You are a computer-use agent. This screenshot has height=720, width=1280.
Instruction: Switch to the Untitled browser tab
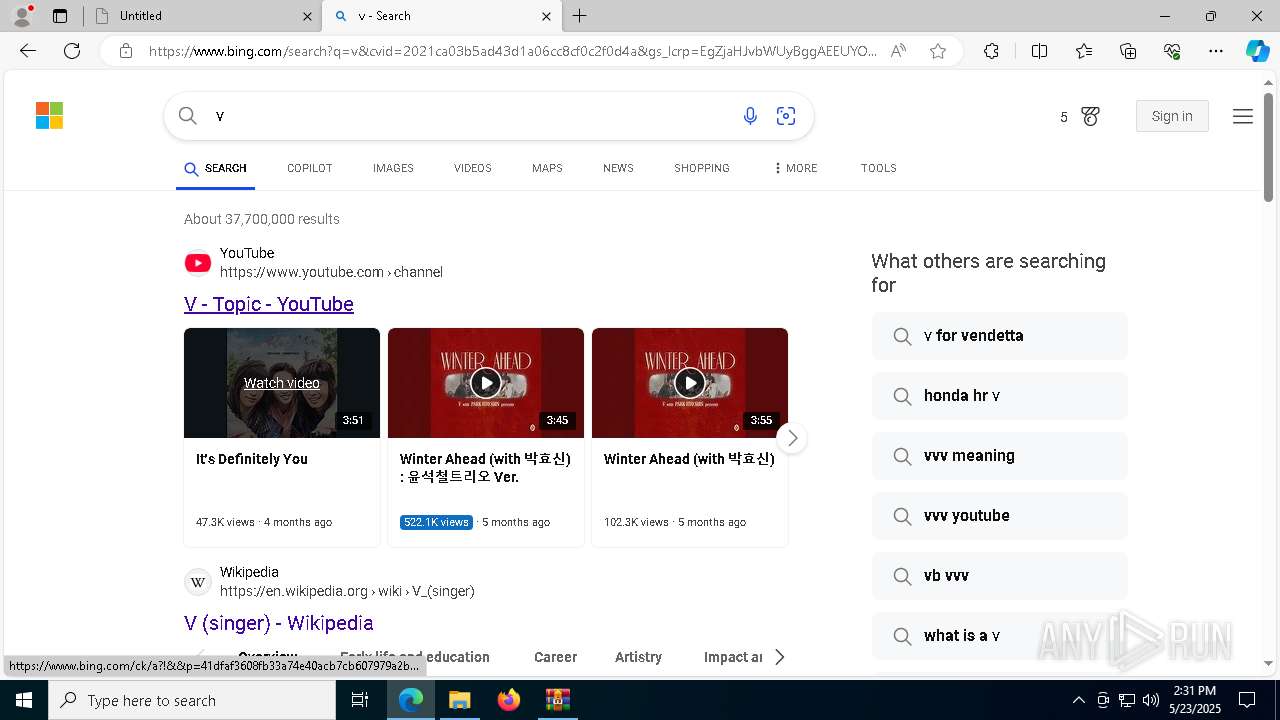click(200, 16)
